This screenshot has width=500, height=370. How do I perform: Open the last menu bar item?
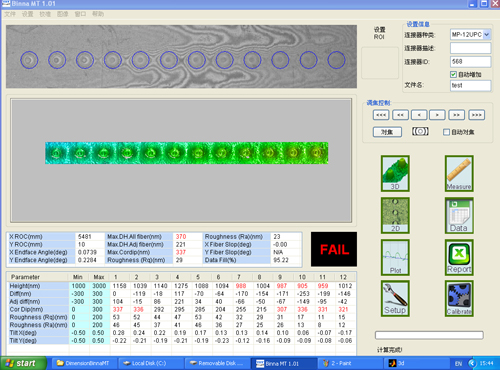tap(98, 14)
